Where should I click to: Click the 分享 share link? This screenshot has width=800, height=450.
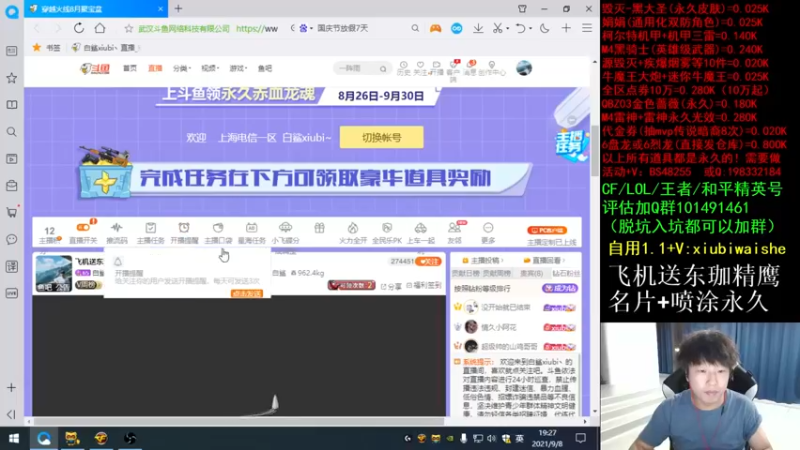tap(391, 287)
